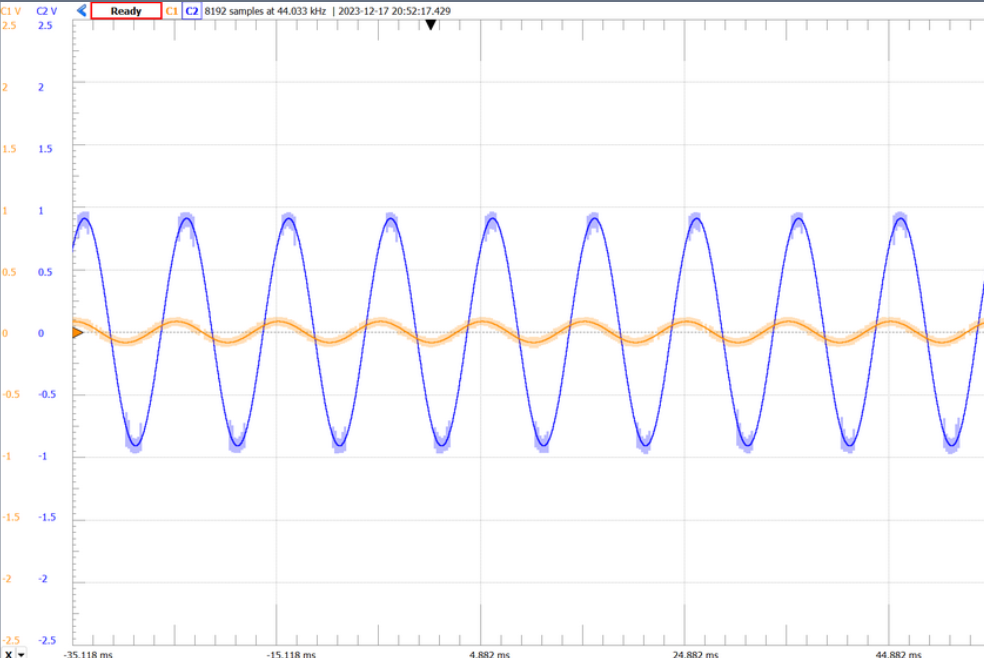Click the 8192 samples at 44.033 kHz text
The width and height of the screenshot is (984, 658).
point(265,11)
